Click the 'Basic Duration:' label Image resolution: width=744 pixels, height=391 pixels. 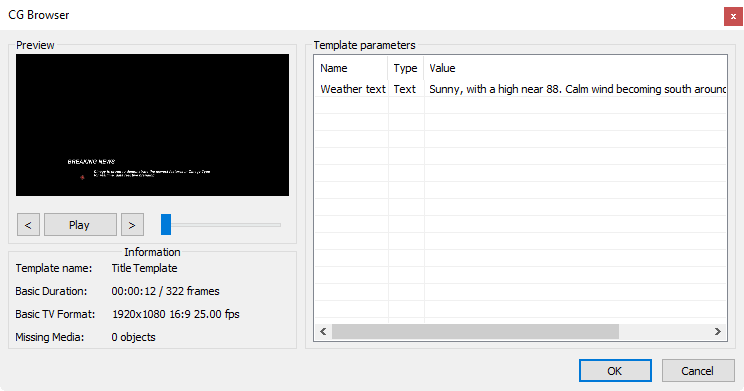coord(51,291)
